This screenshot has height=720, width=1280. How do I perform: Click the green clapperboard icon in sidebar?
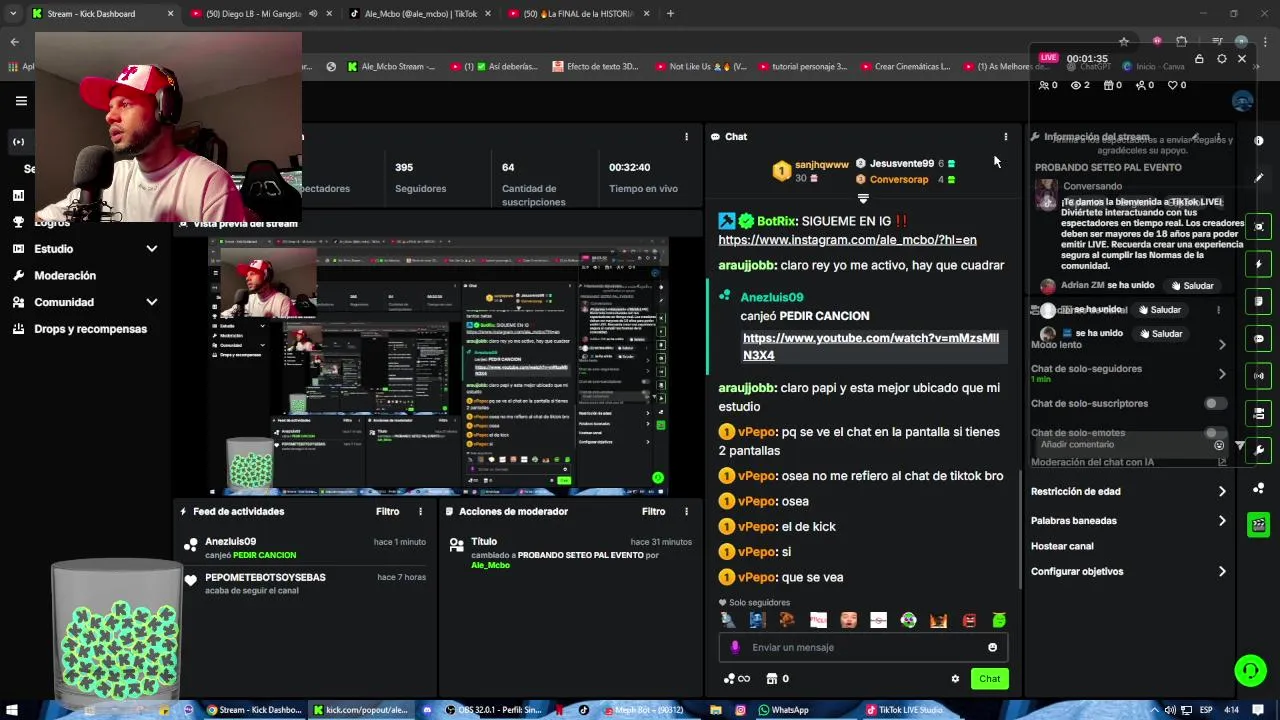(x=1259, y=524)
